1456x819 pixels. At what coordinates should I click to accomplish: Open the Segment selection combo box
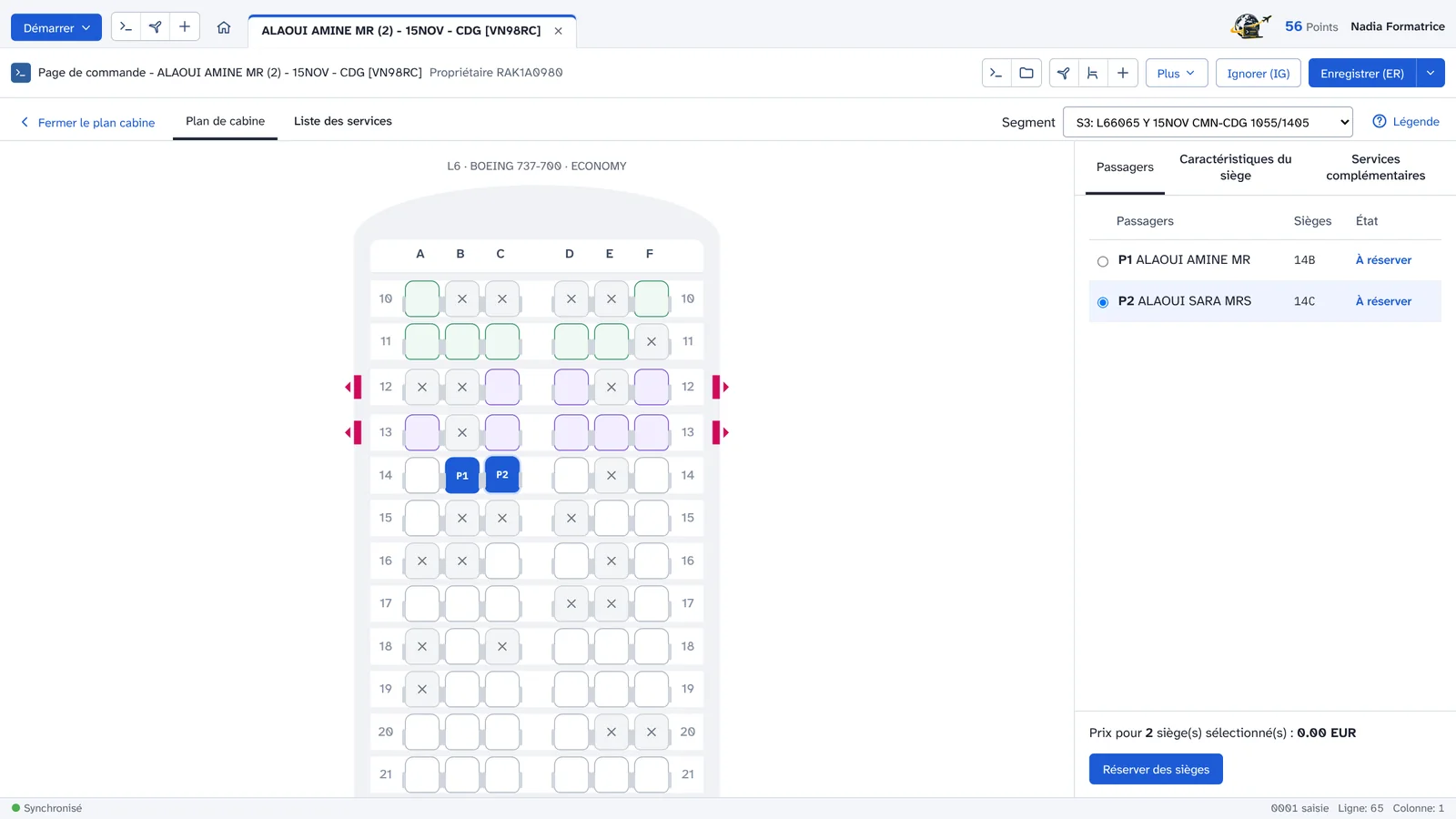pyautogui.click(x=1208, y=122)
